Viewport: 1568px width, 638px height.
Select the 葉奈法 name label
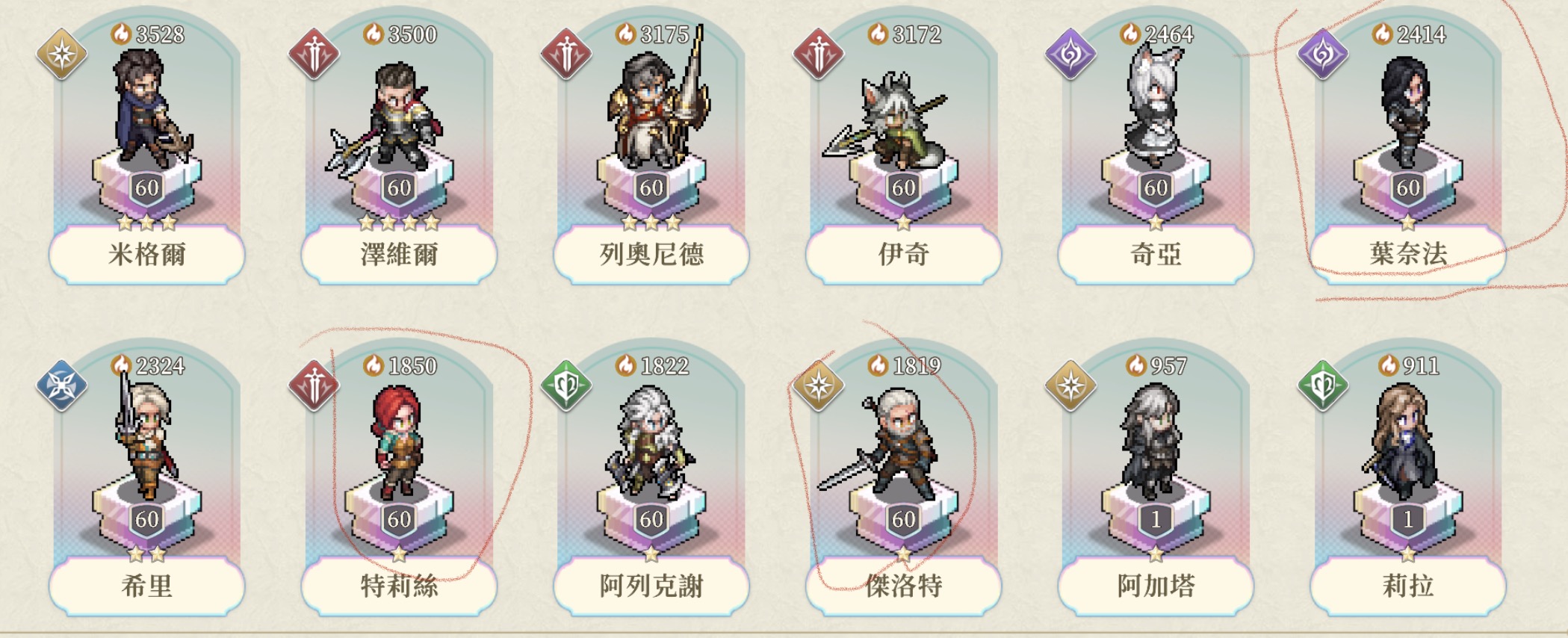point(1408,254)
